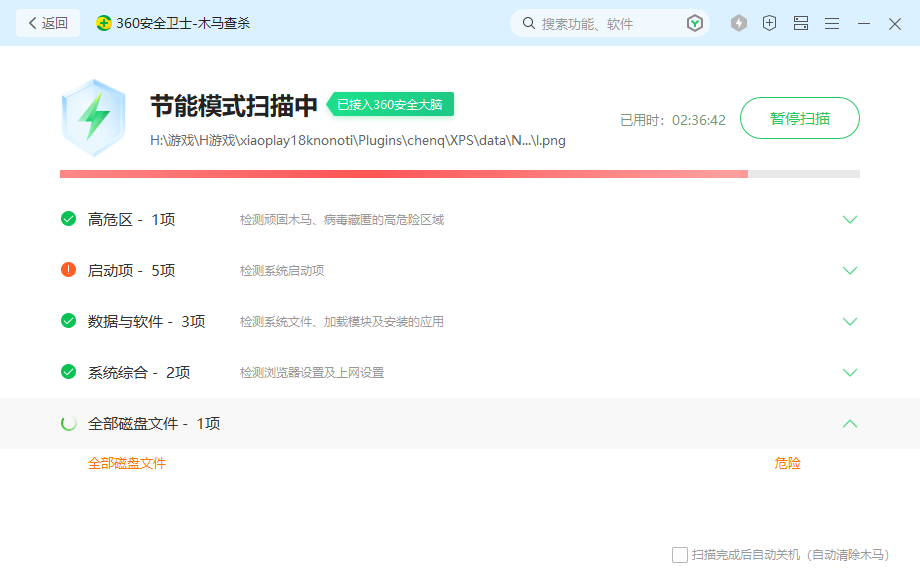
Task: Click the description 检测系统文件、加载模块及安装的应用
Action: coord(342,321)
